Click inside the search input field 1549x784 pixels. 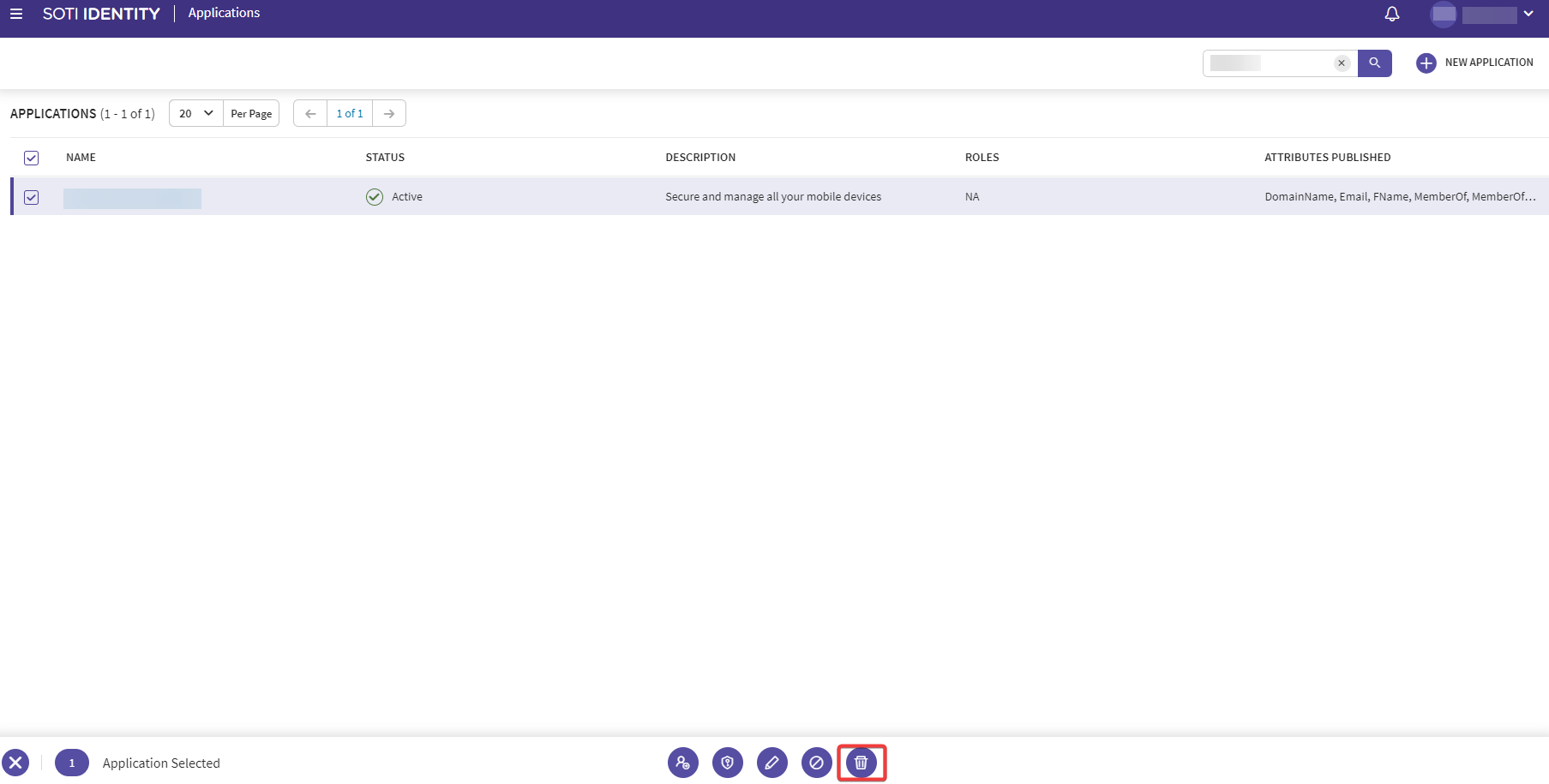coord(1269,63)
